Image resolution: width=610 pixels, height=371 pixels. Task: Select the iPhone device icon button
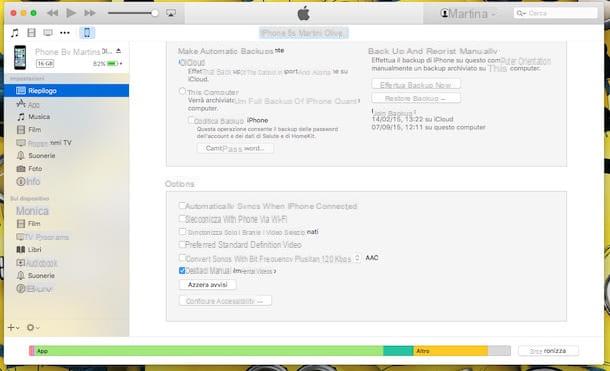[x=87, y=33]
